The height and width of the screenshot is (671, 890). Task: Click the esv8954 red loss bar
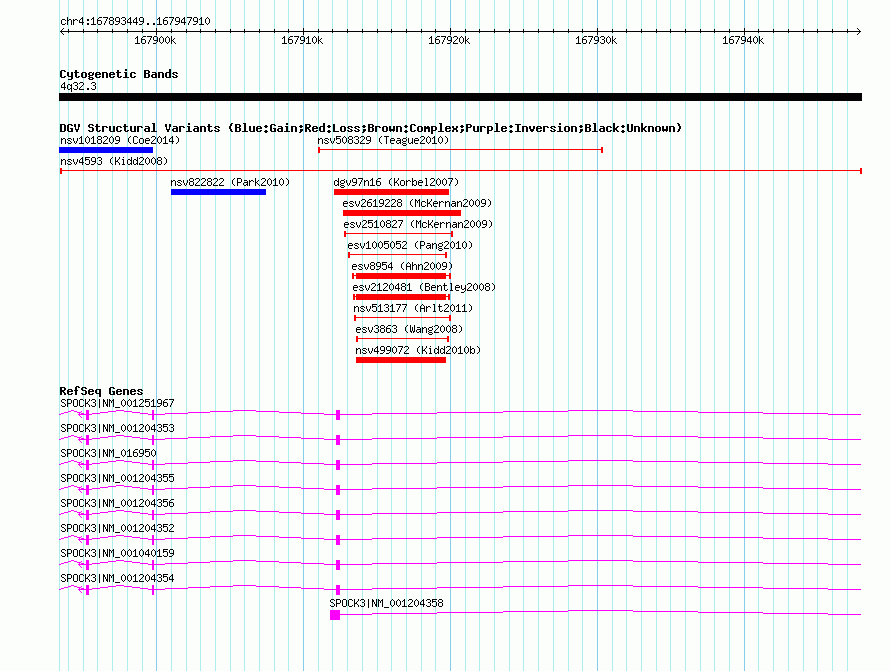click(x=401, y=276)
